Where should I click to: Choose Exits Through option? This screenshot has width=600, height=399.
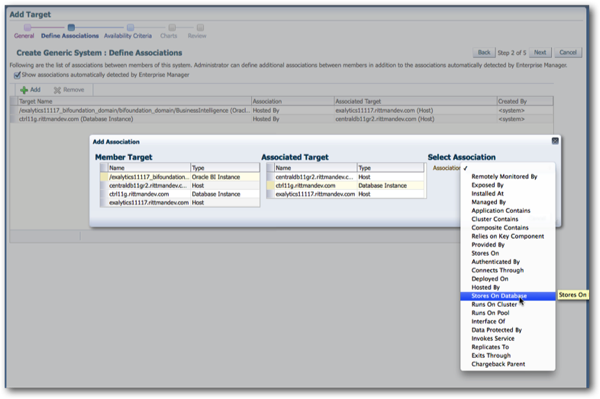pyautogui.click(x=508, y=356)
